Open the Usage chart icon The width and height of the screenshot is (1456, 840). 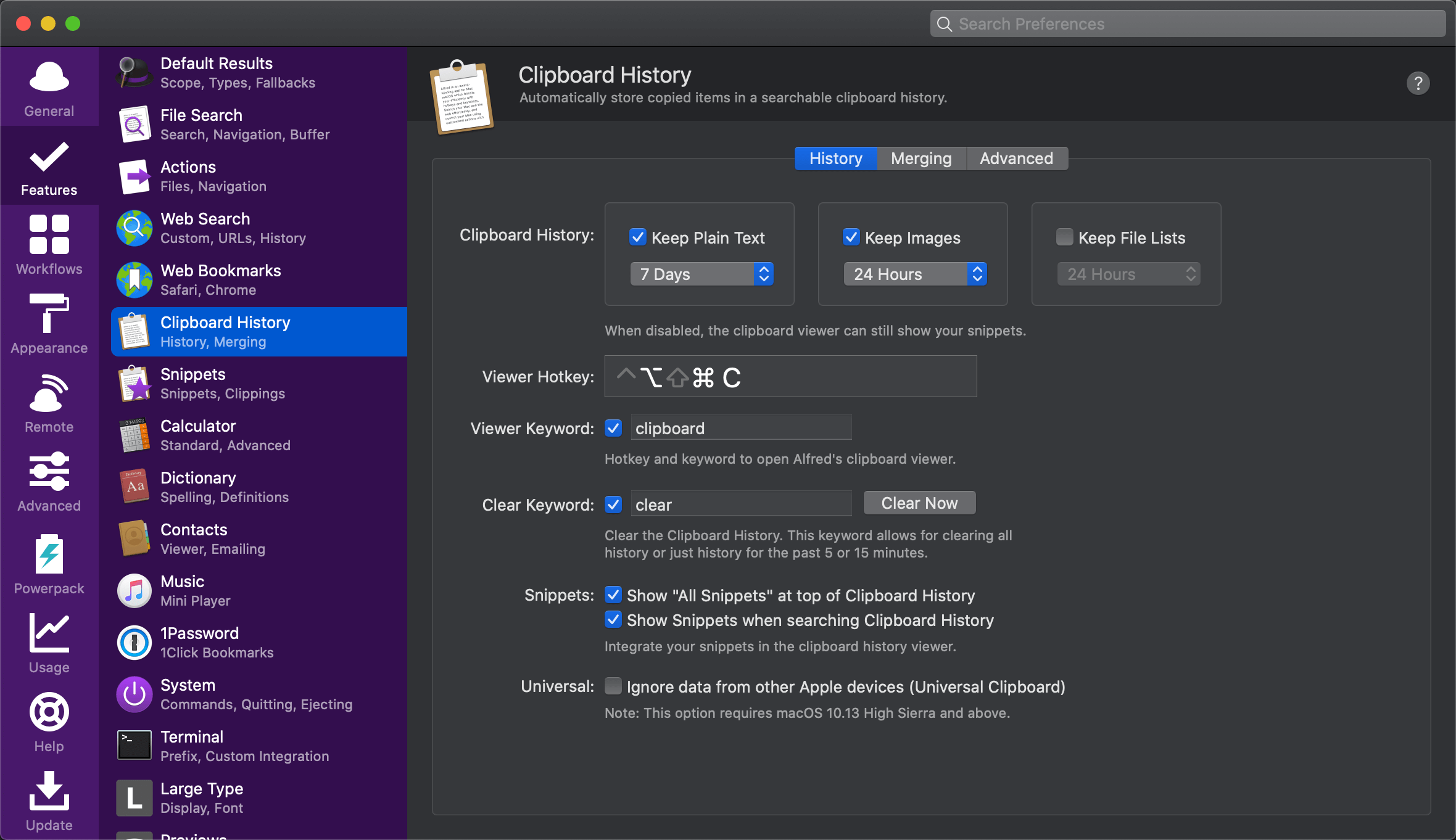point(49,633)
